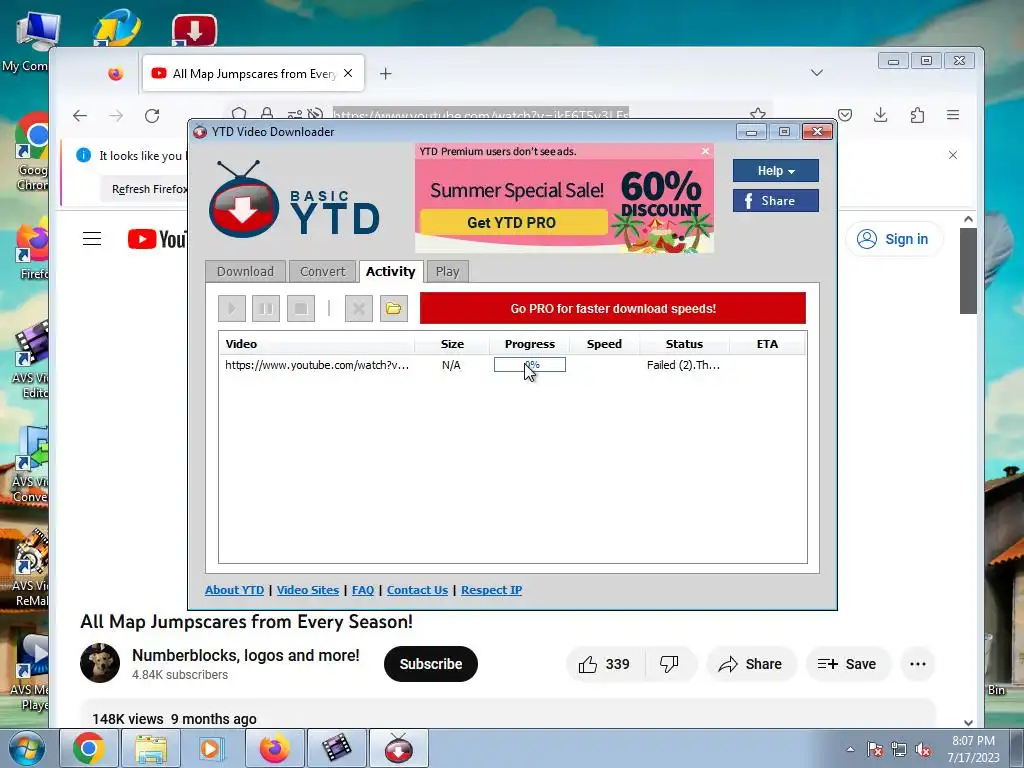Click the Speed column header
Viewport: 1024px width, 768px height.
click(604, 344)
